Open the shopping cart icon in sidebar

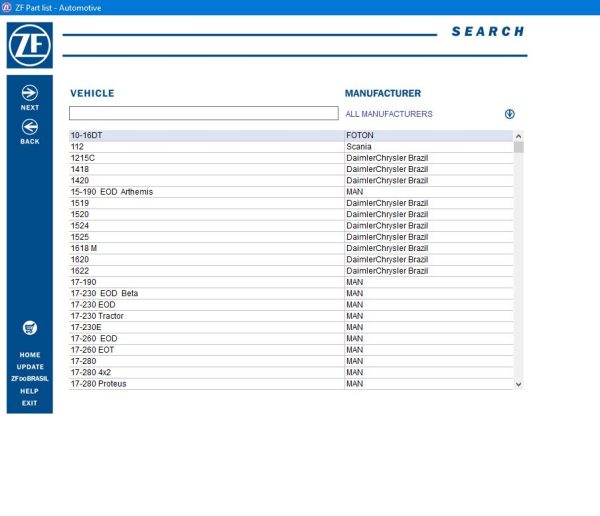(29, 328)
